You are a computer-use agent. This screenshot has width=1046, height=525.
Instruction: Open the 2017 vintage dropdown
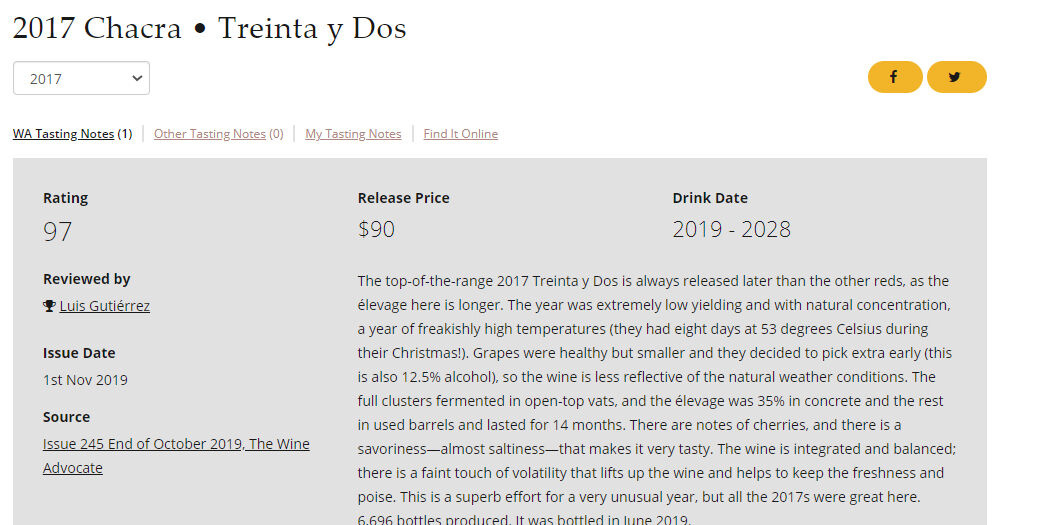(81, 79)
